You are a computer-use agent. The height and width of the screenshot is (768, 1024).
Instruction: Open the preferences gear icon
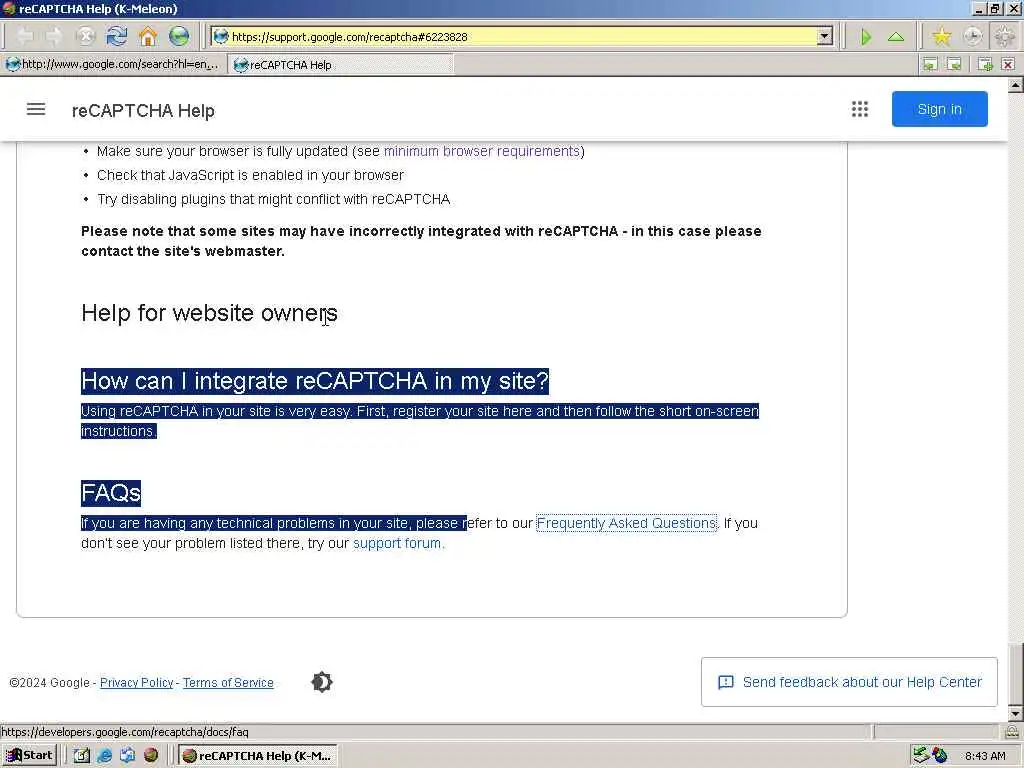1004,37
